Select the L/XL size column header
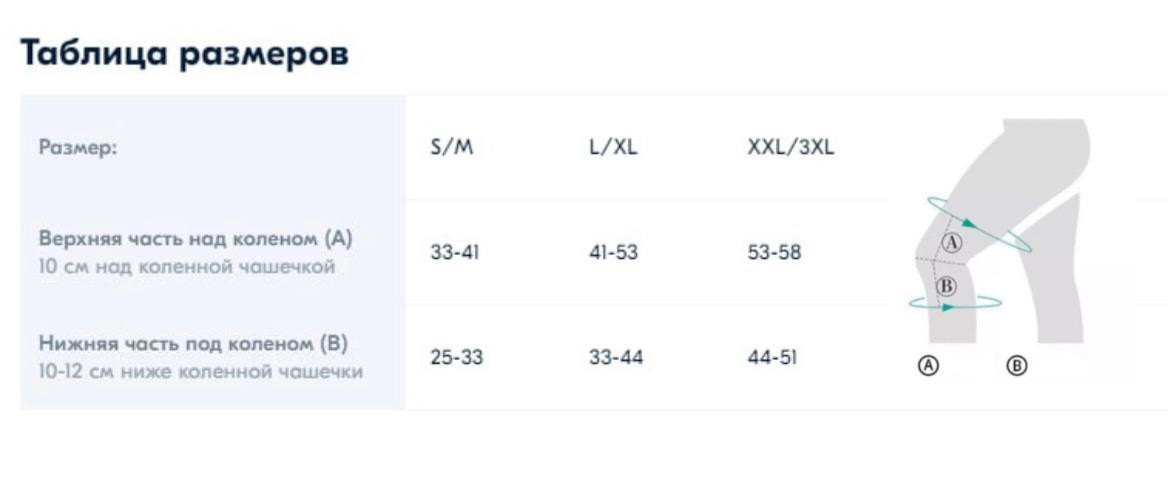Viewport: 1168px width, 501px height. (x=613, y=147)
